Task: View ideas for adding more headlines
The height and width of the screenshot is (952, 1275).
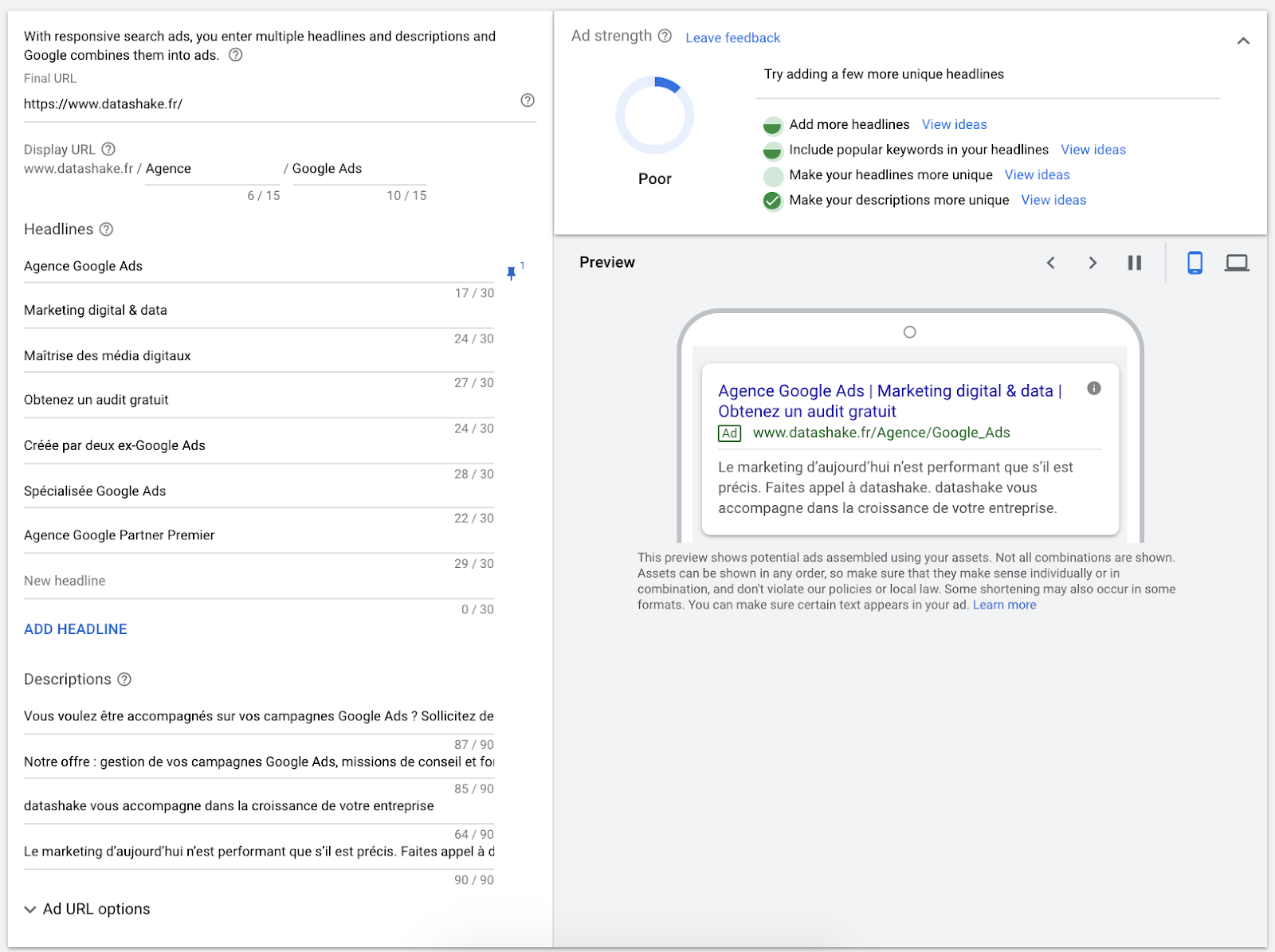Action: coord(954,124)
